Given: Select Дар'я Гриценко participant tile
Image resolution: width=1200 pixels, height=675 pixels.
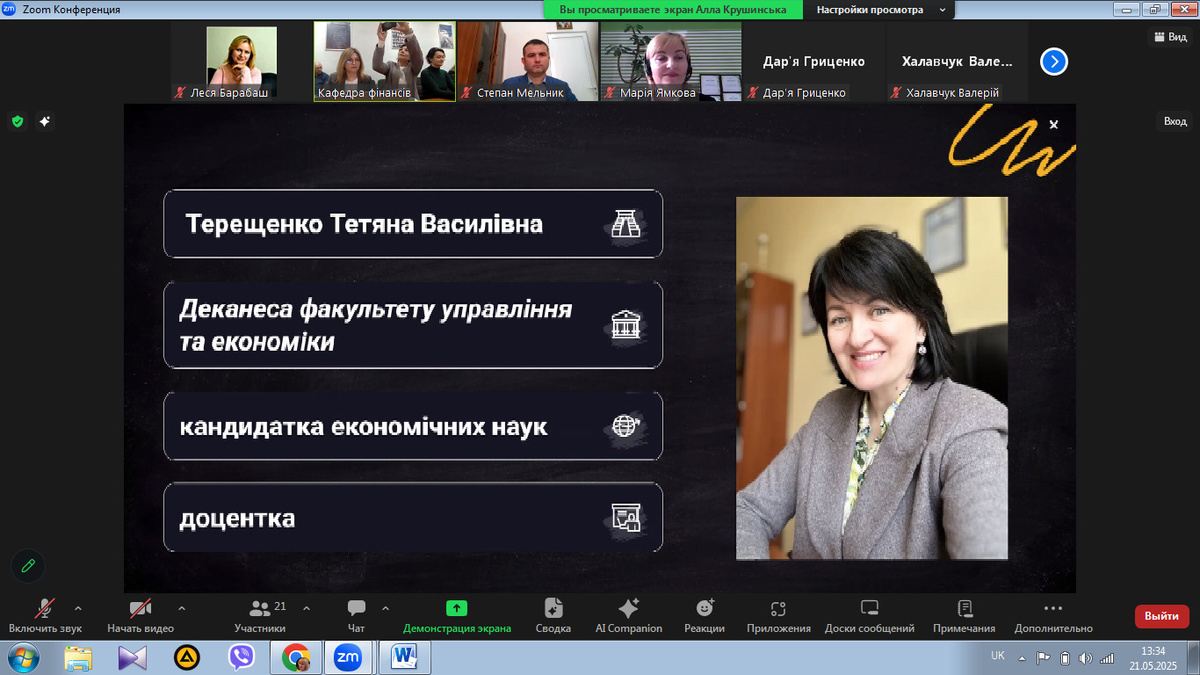Looking at the screenshot, I should [x=813, y=62].
